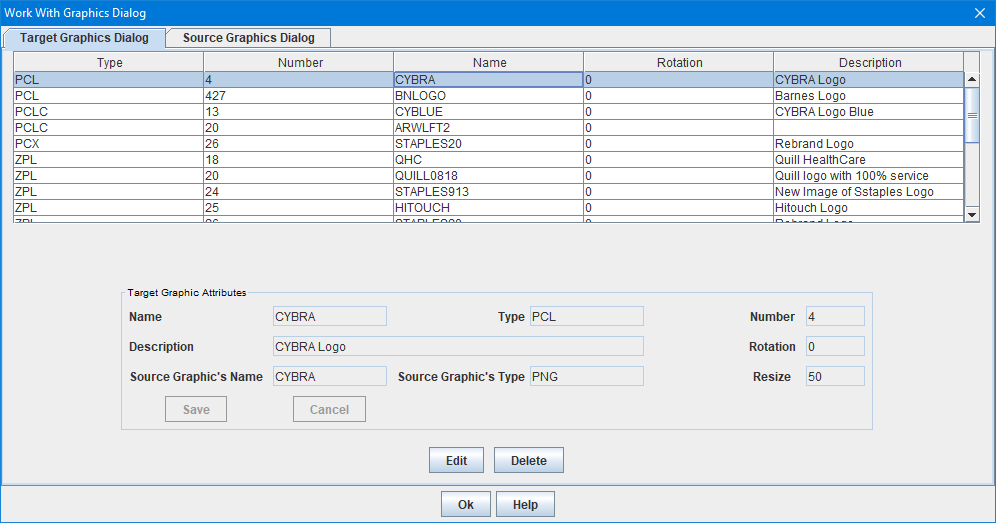Click the Type field showing PCL

click(586, 316)
